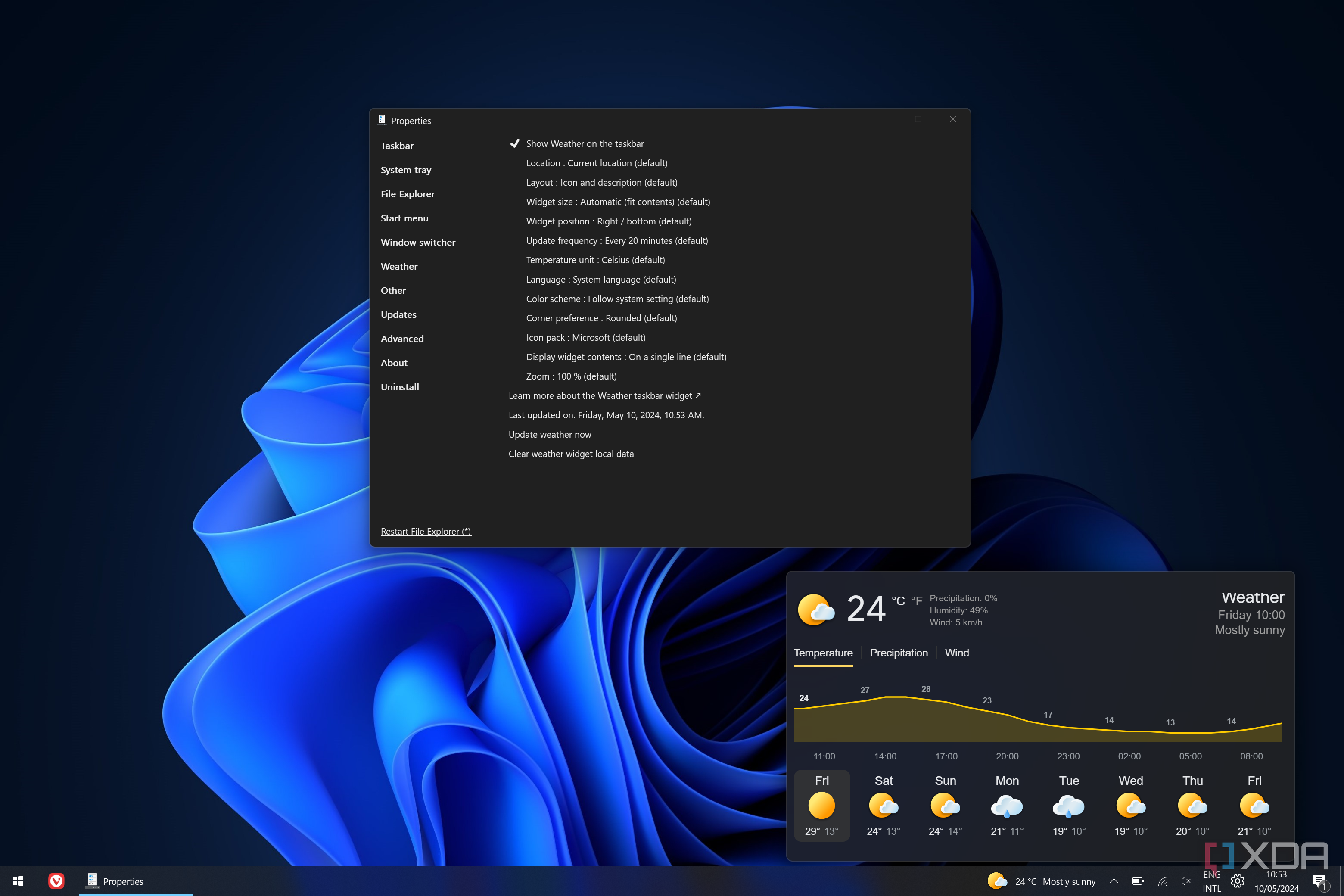Open the System tray settings section
Screen dimensions: 1344x896
(x=406, y=170)
